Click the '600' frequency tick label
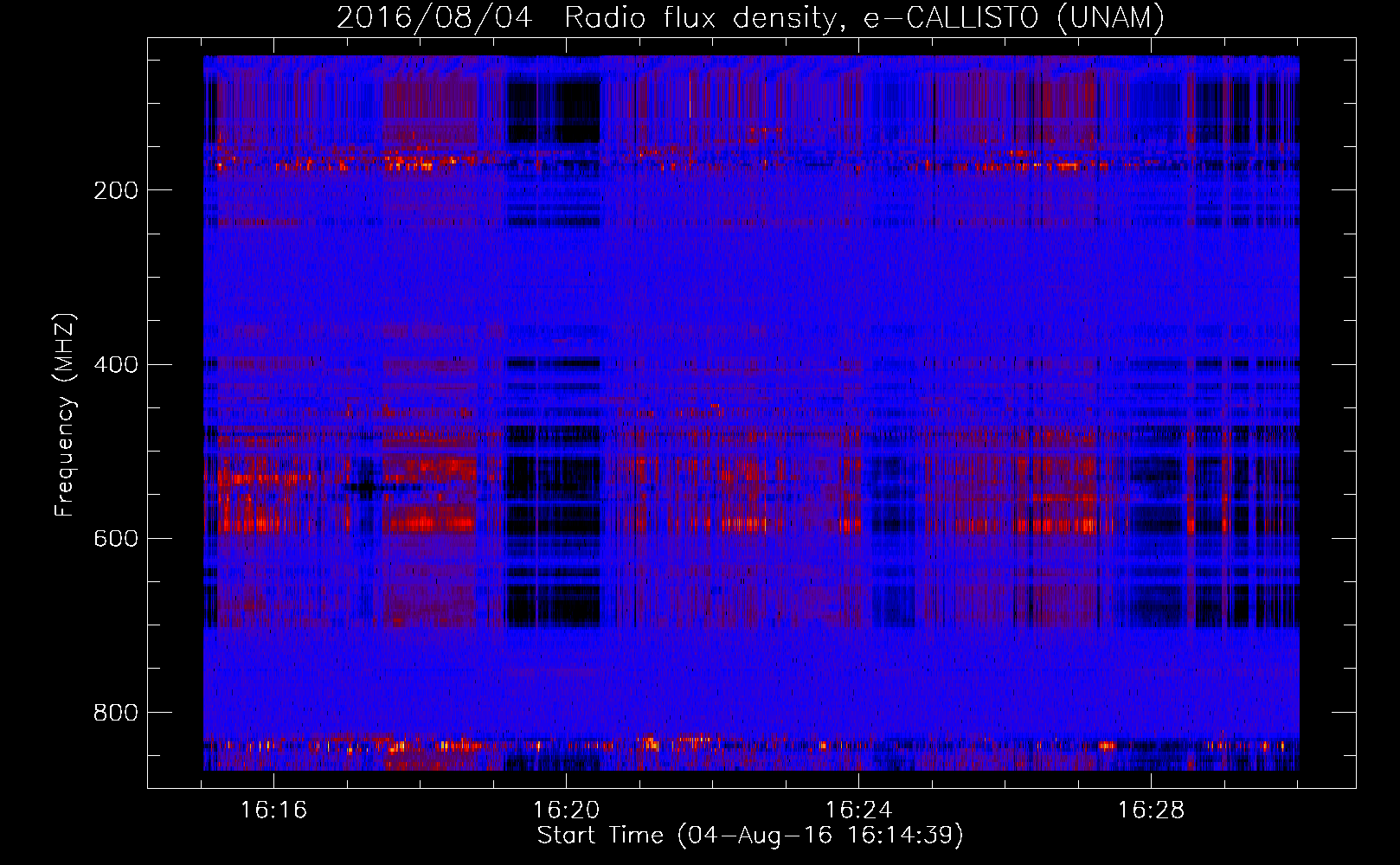Image resolution: width=1400 pixels, height=865 pixels. coord(115,538)
